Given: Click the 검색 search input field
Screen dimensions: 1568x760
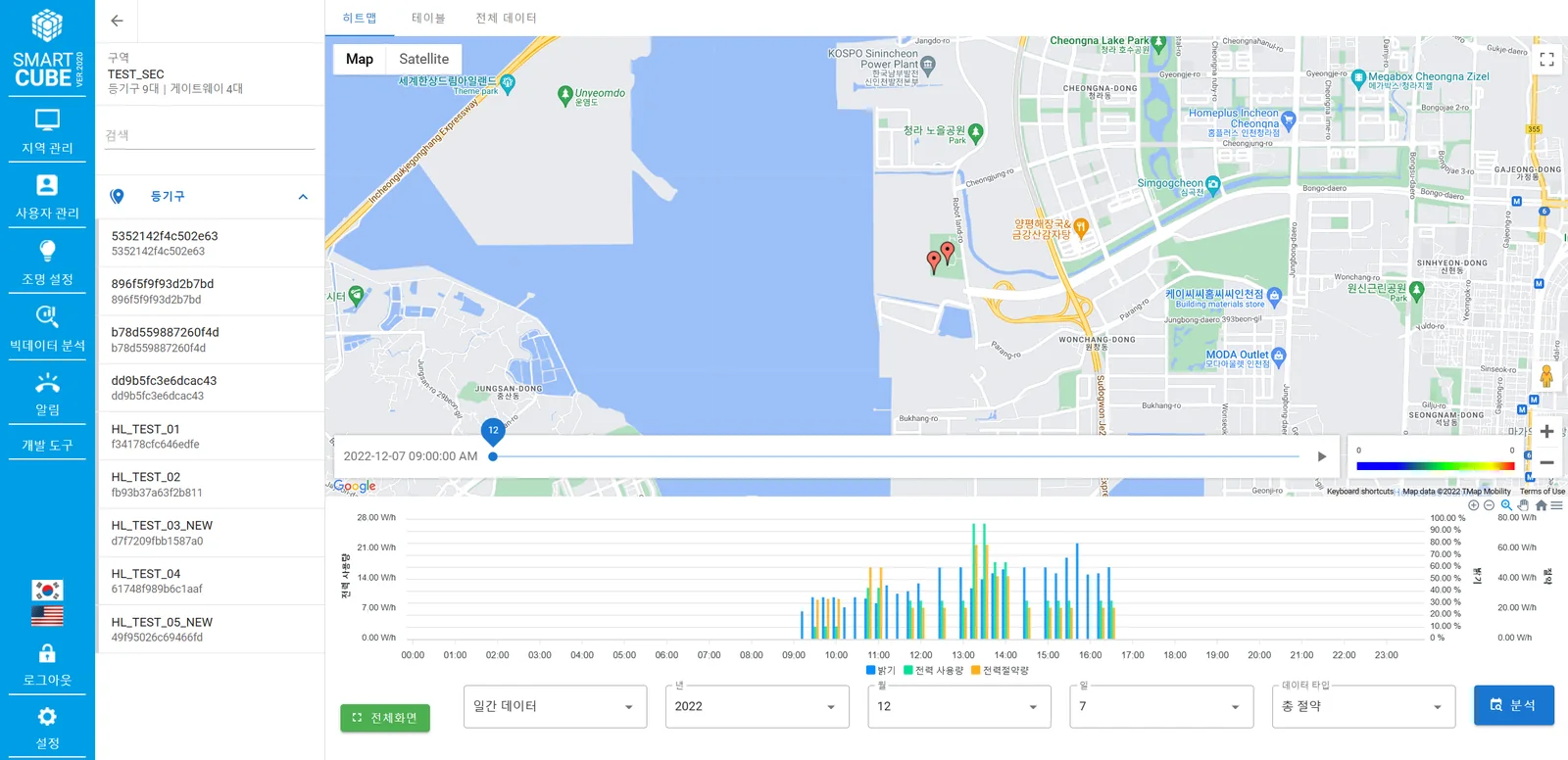Looking at the screenshot, I should pos(210,135).
